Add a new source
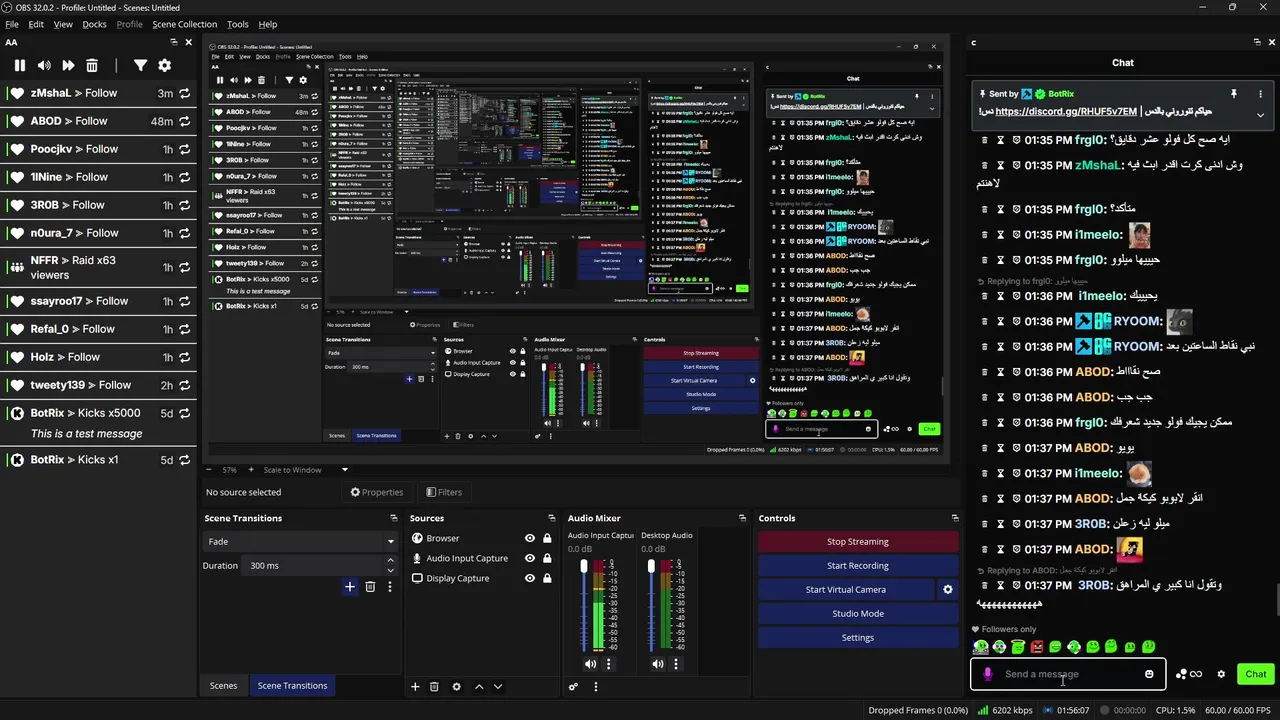The image size is (1280, 720). pos(415,686)
